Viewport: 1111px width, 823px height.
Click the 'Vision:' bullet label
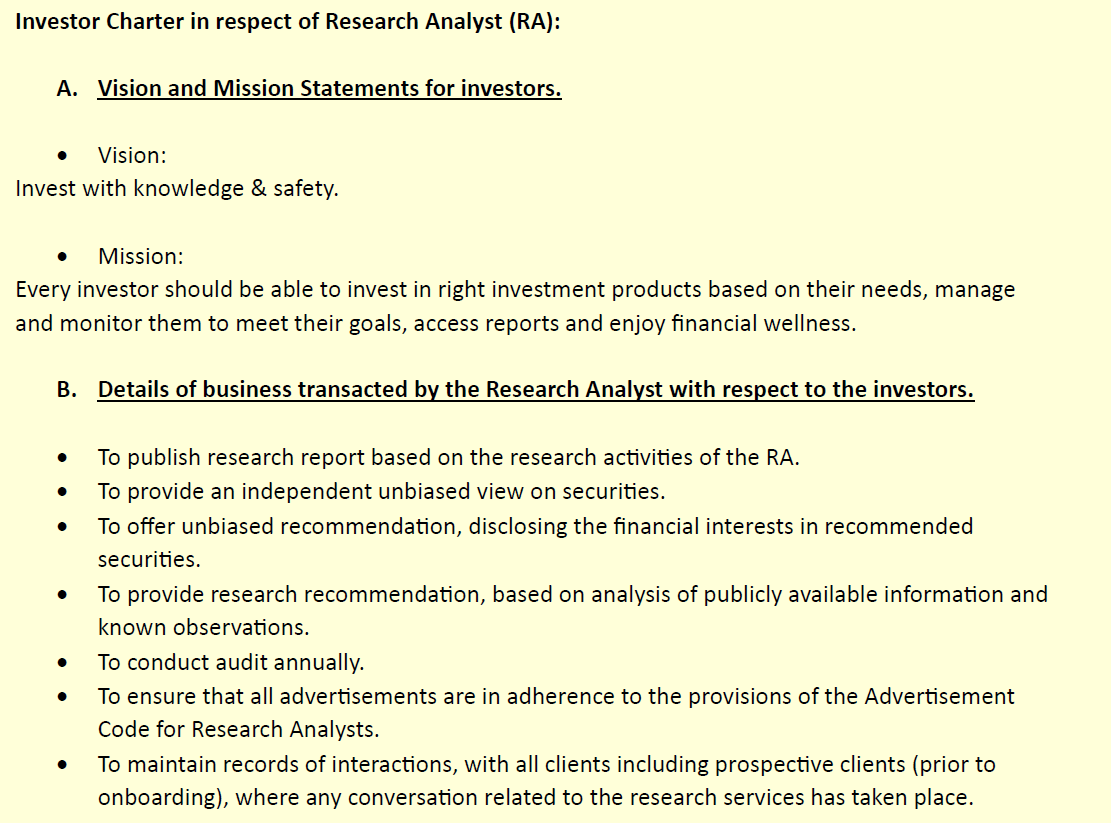coord(132,155)
